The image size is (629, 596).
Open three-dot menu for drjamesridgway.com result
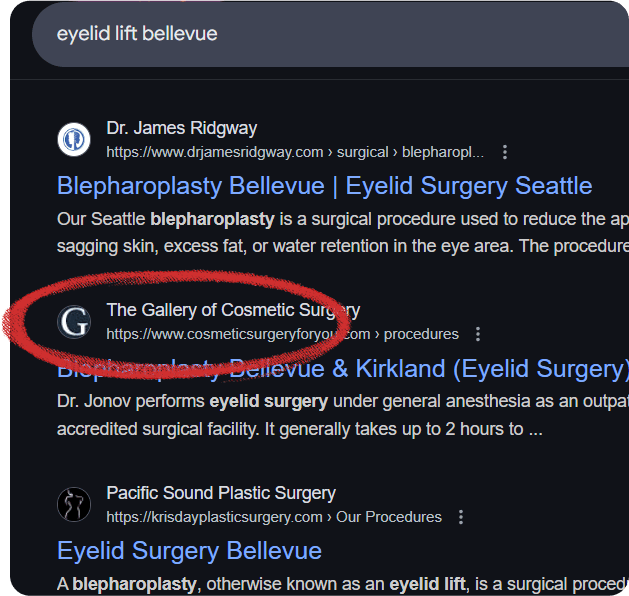click(x=505, y=152)
